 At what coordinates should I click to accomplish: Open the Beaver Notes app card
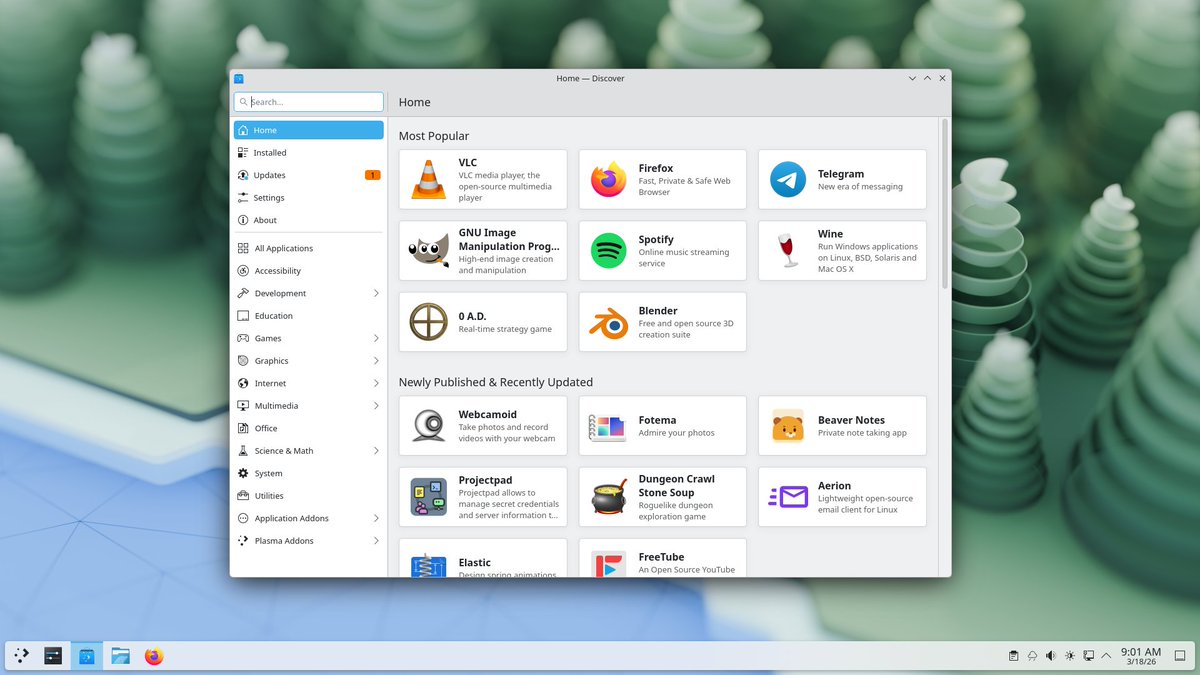click(x=842, y=426)
